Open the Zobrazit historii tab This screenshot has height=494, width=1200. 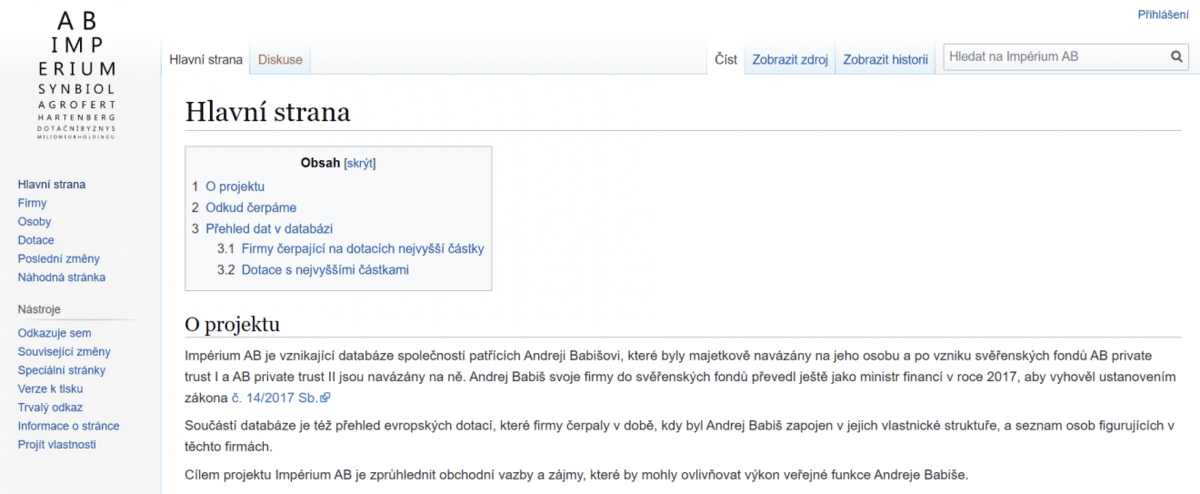885,60
